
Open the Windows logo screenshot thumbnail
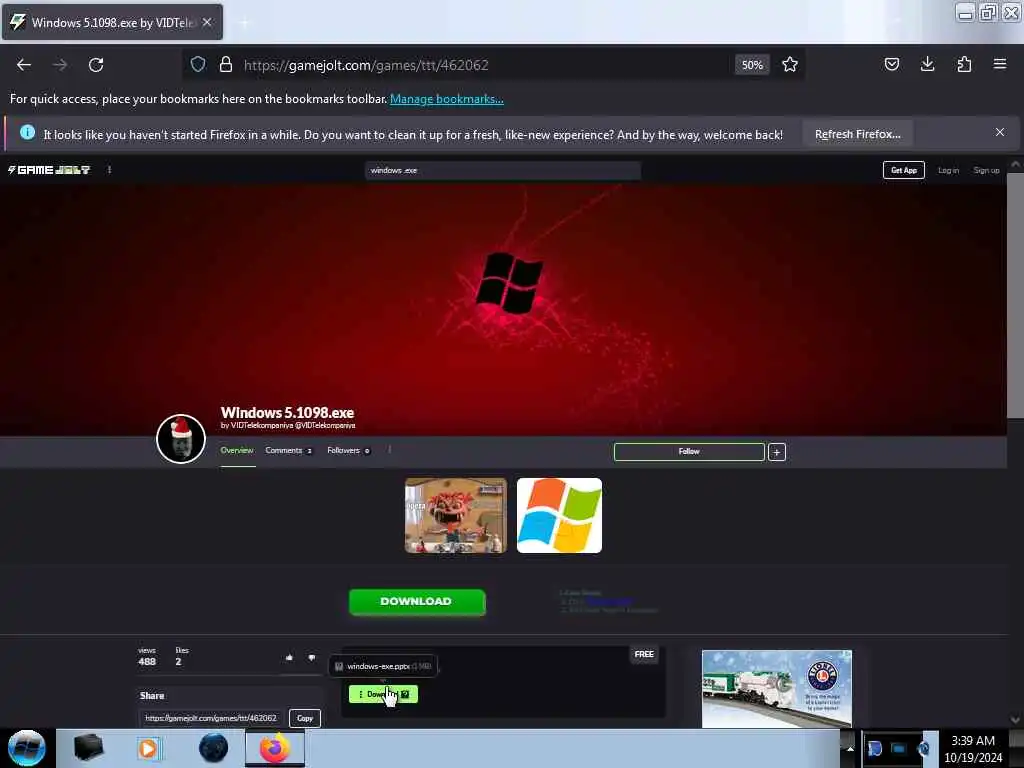click(560, 515)
